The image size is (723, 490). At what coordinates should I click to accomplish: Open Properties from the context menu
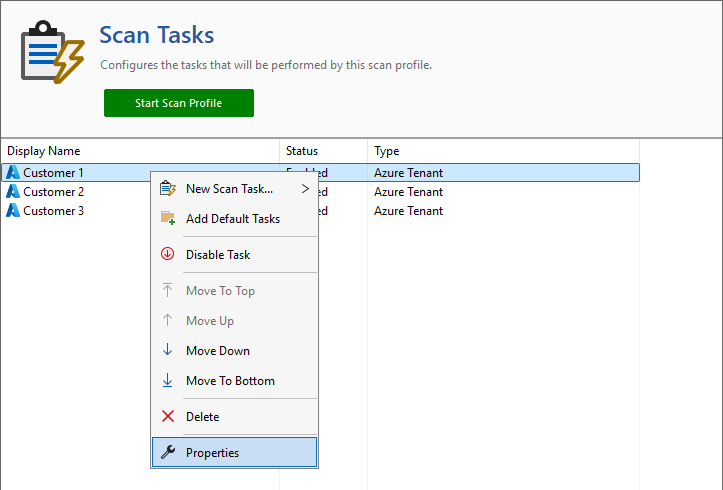[x=212, y=453]
